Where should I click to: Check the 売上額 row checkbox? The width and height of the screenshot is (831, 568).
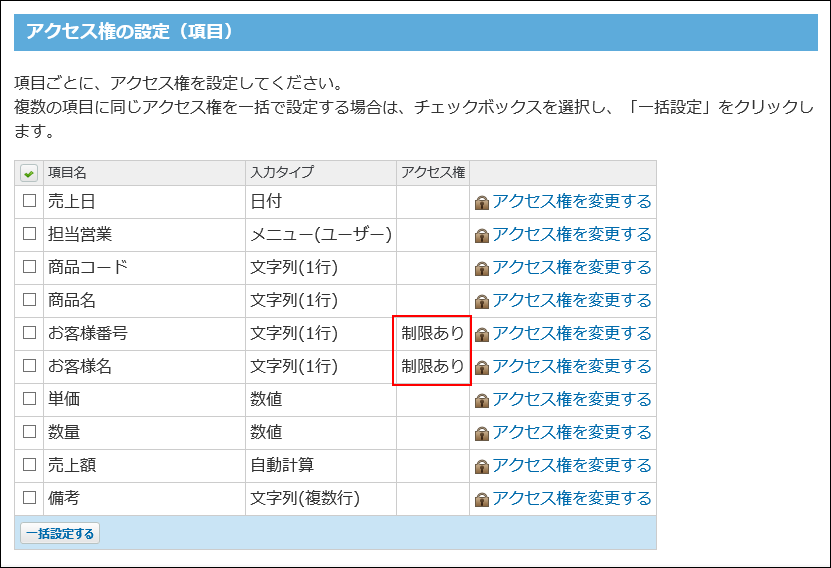tap(29, 465)
